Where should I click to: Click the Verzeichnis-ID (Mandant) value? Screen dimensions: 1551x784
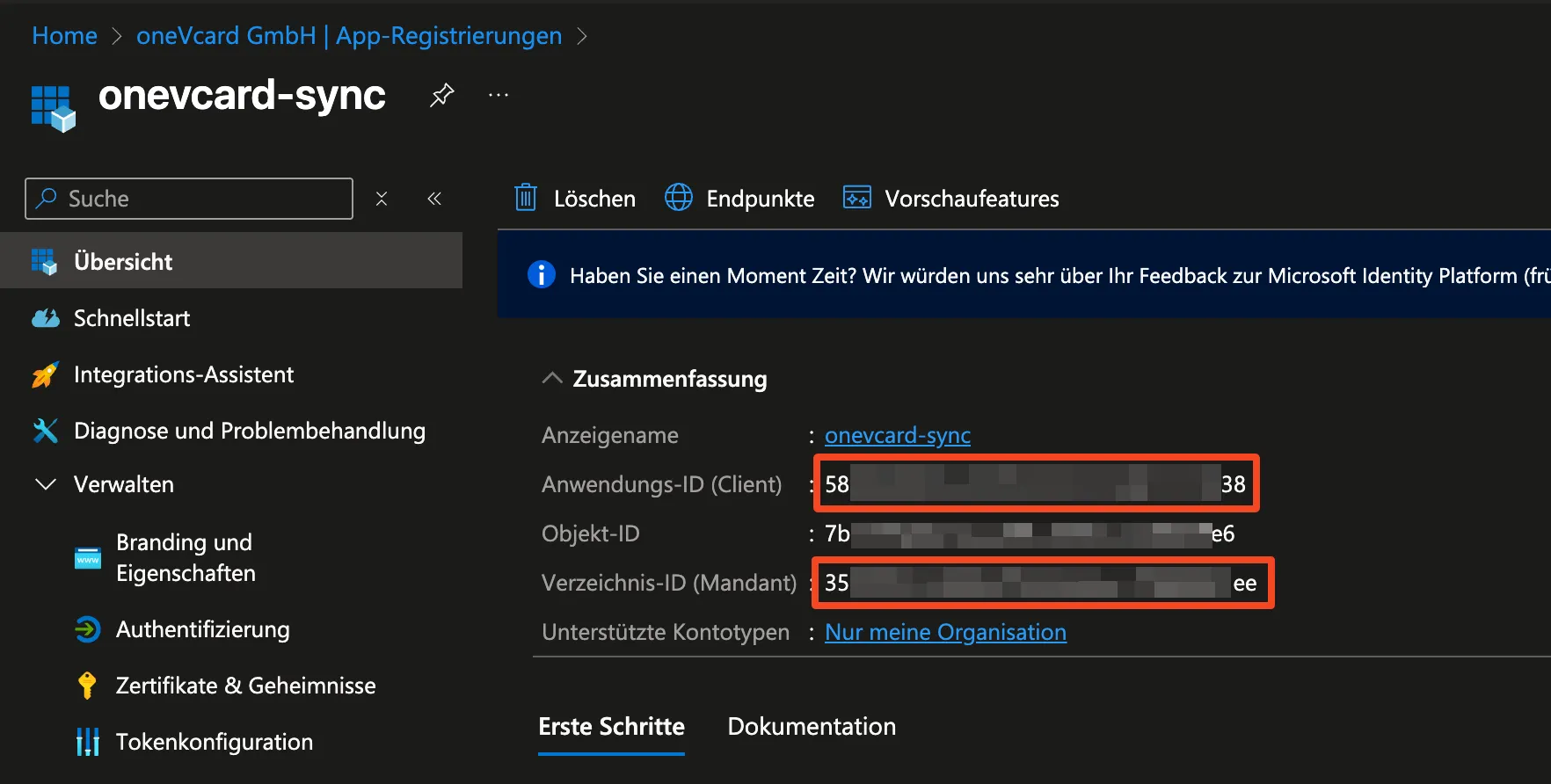coord(1040,583)
